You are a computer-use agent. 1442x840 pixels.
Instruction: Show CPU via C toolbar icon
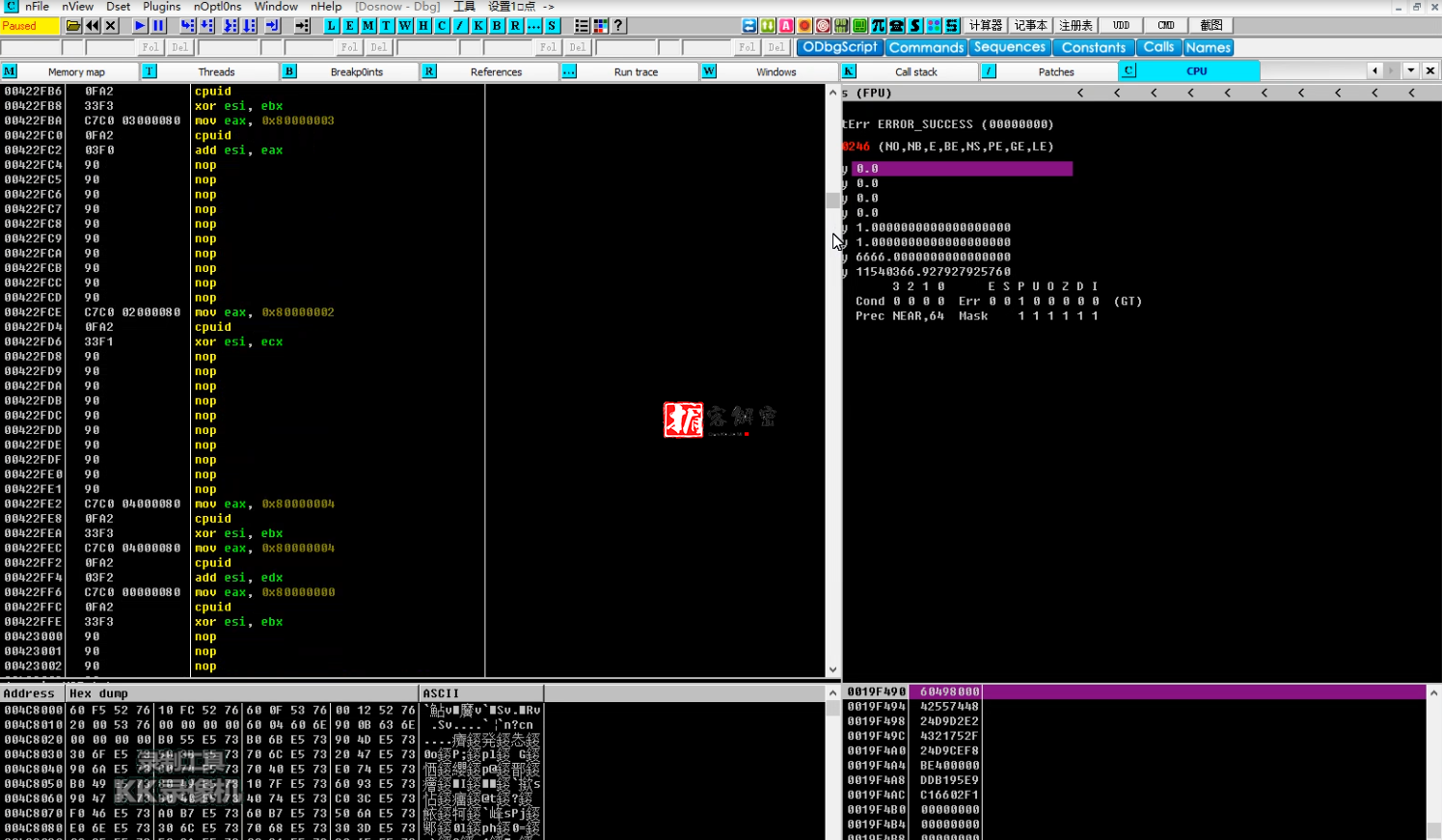442,25
